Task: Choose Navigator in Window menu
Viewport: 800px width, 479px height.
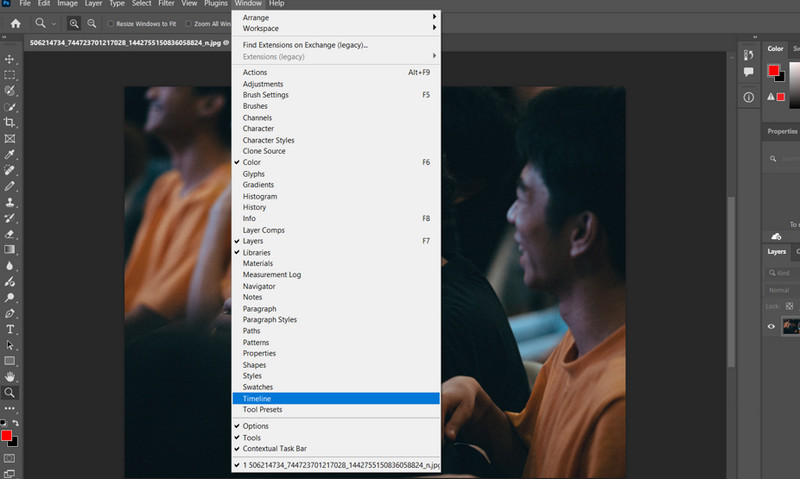Action: tap(336, 286)
